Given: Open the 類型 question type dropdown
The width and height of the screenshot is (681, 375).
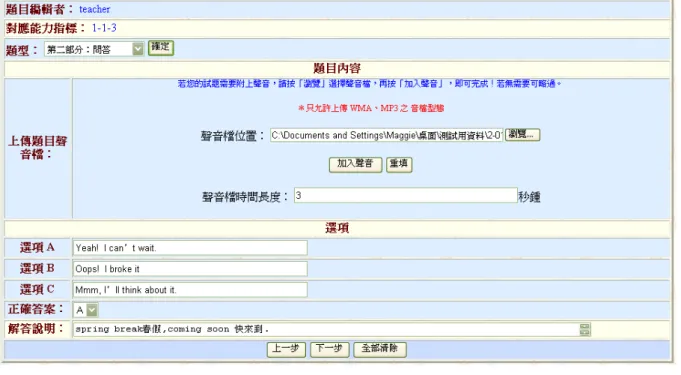Looking at the screenshot, I should (94, 49).
